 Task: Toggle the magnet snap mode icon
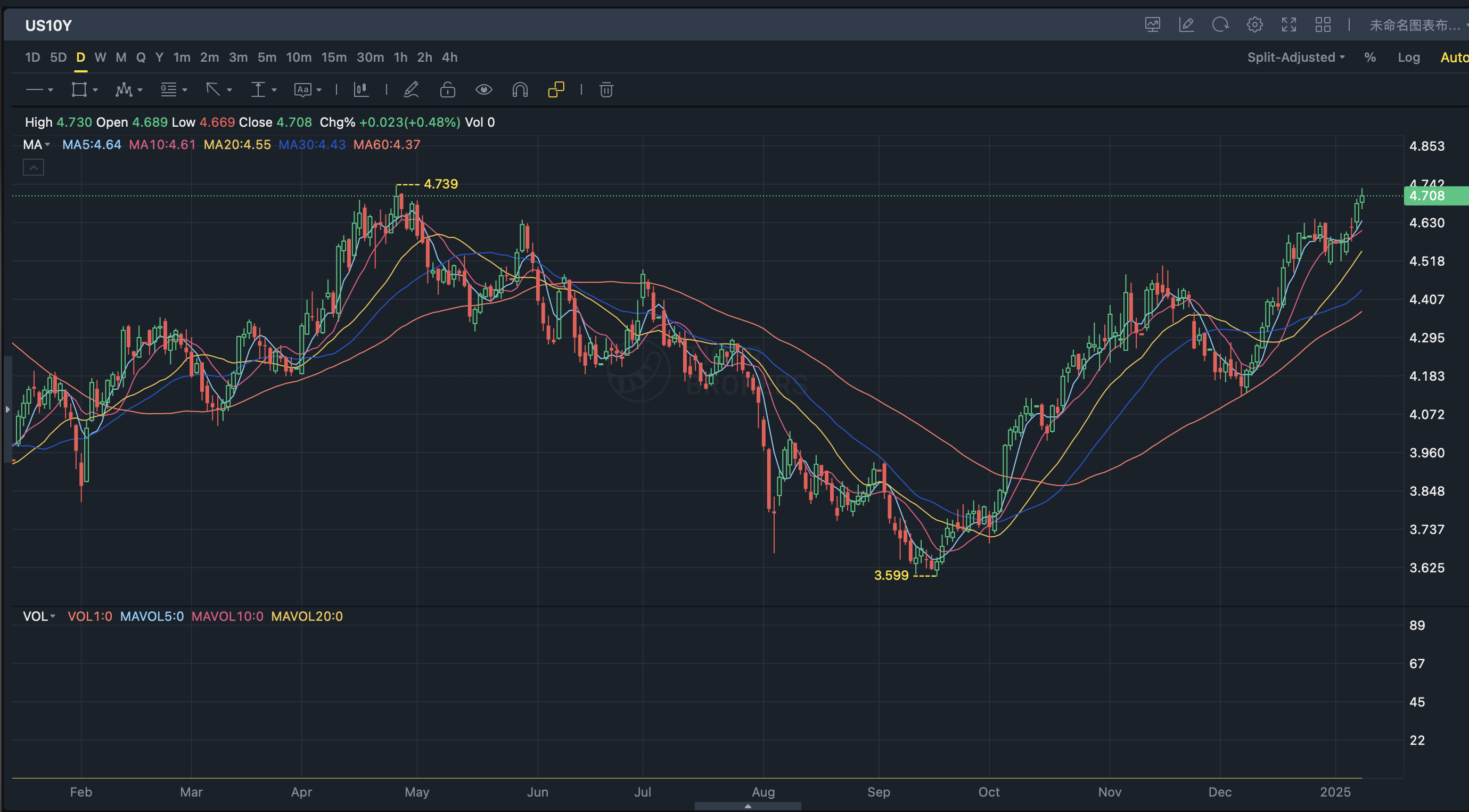click(520, 90)
